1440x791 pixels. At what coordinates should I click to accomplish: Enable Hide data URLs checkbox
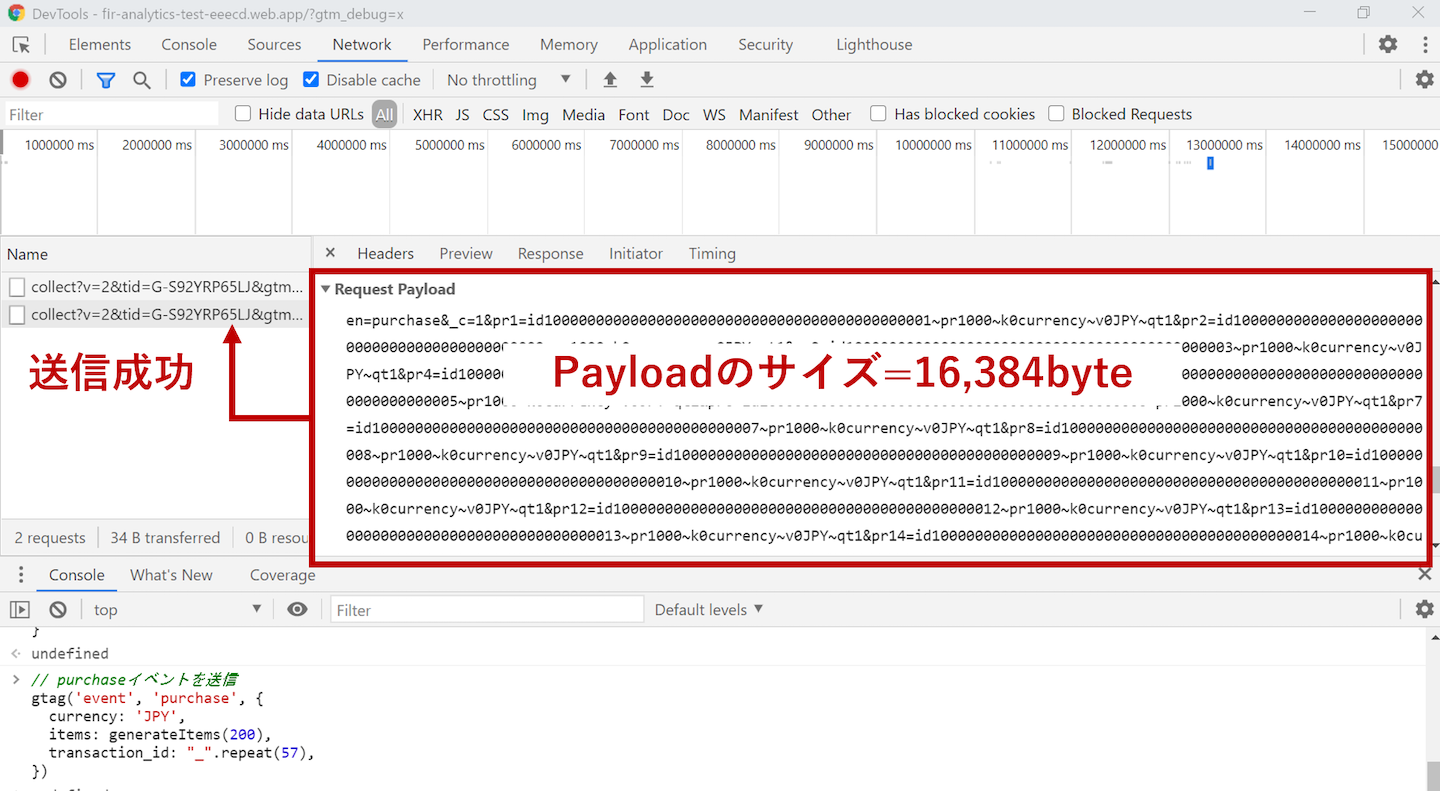[x=243, y=114]
